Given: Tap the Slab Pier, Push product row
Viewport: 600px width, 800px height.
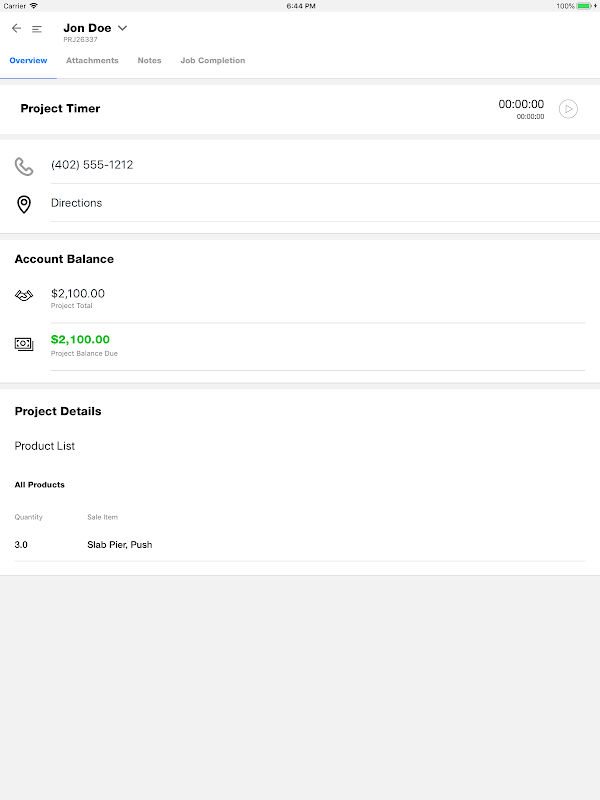Looking at the screenshot, I should coord(120,545).
